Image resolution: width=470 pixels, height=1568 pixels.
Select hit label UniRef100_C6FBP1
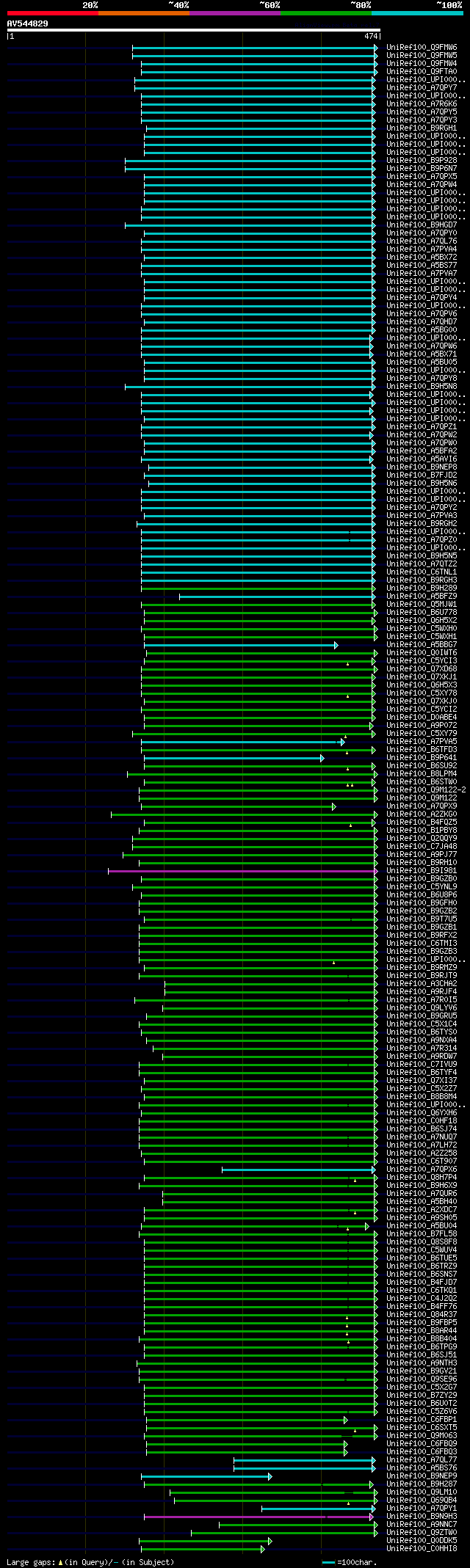[422, 1420]
